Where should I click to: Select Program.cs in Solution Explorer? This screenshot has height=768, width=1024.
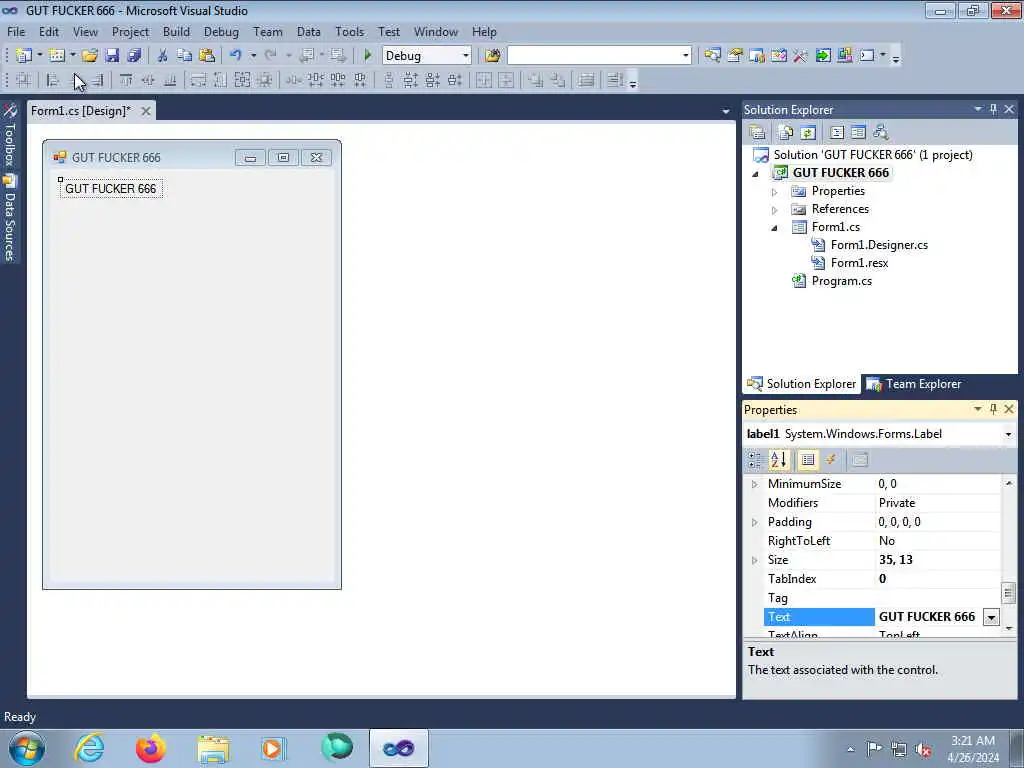(841, 281)
